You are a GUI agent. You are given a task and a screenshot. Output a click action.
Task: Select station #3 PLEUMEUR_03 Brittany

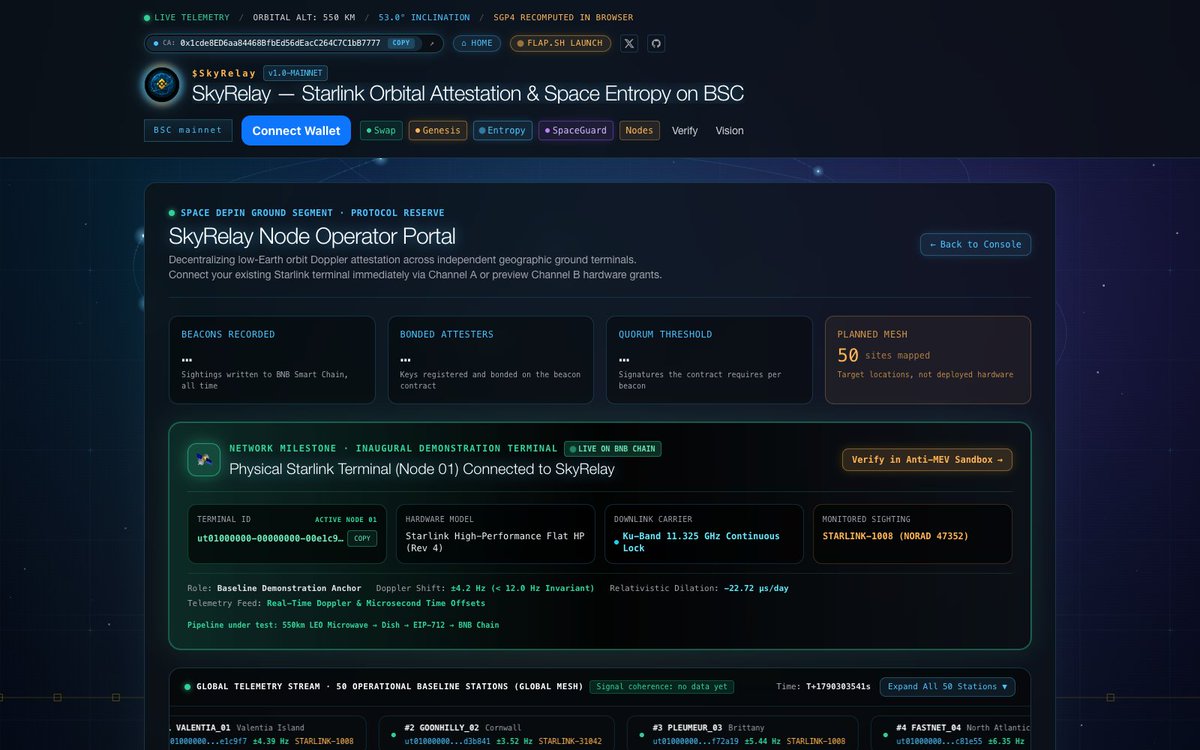[742, 733]
